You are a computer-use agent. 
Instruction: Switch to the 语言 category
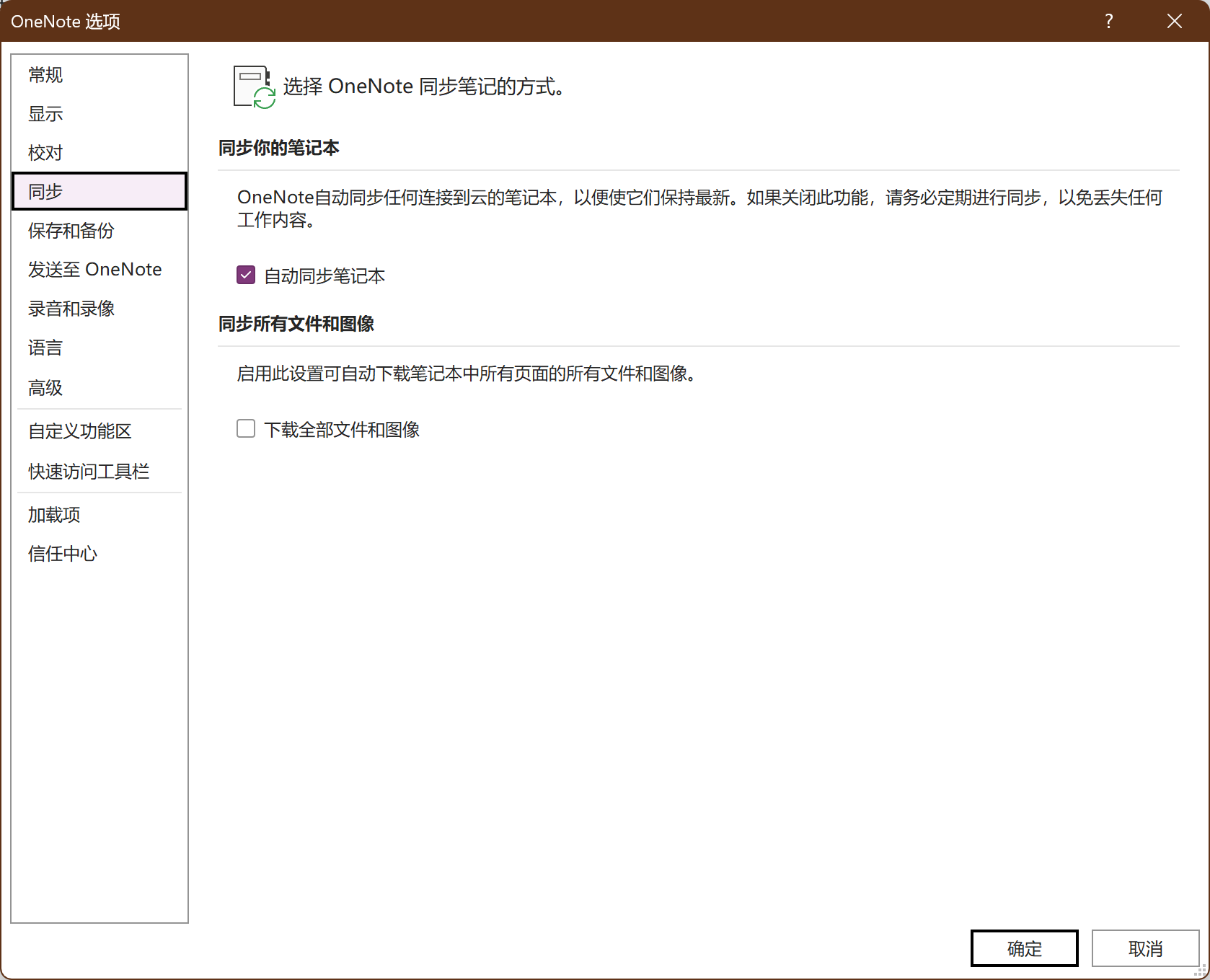[x=100, y=348]
